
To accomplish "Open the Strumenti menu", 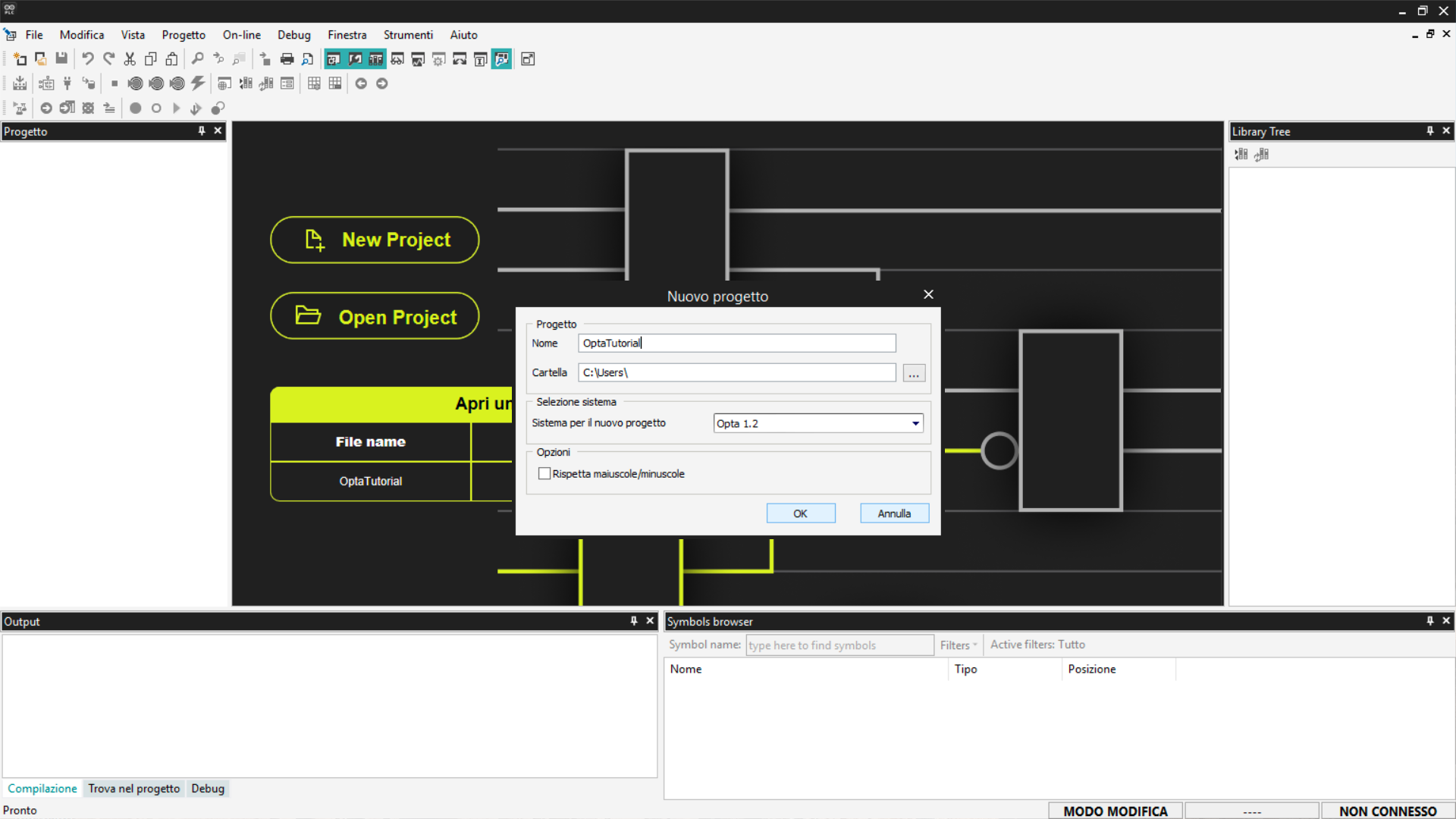I will (407, 35).
